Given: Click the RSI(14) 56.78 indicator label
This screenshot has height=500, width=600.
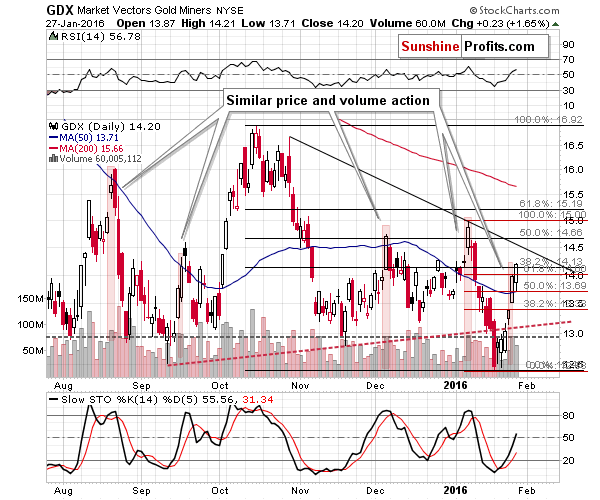Looking at the screenshot, I should click(x=101, y=37).
